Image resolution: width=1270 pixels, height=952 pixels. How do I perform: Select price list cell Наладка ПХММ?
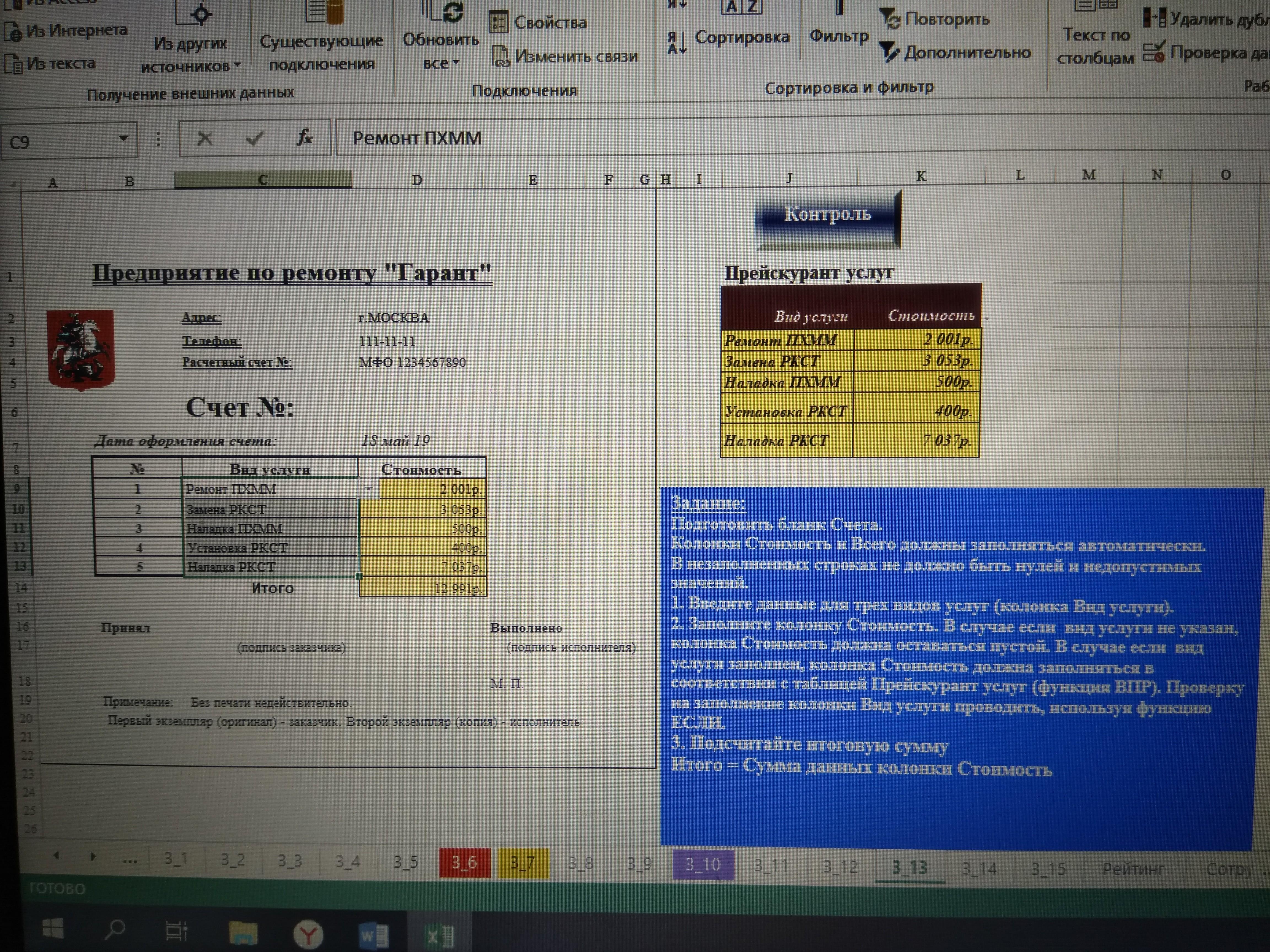coord(787,382)
